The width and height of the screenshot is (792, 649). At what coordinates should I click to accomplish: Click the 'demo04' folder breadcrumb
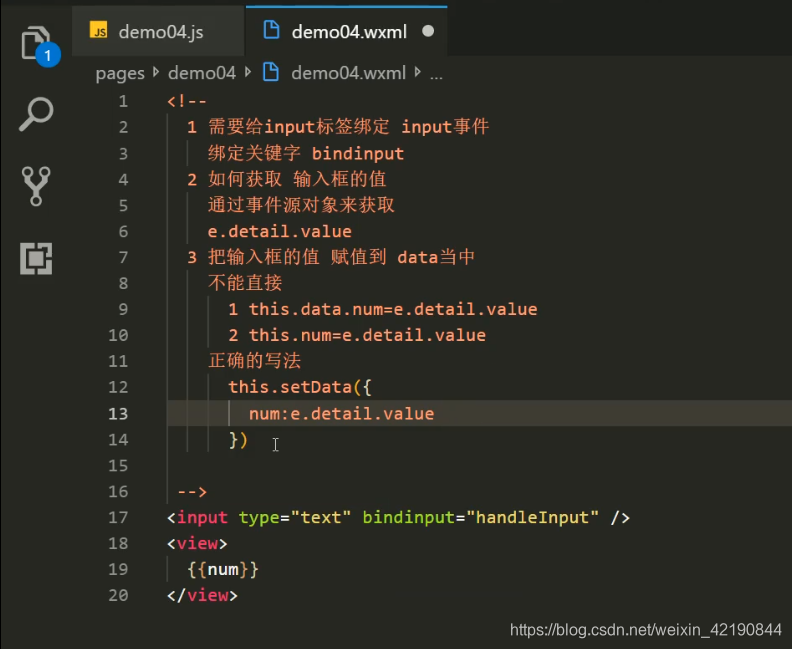tap(202, 73)
